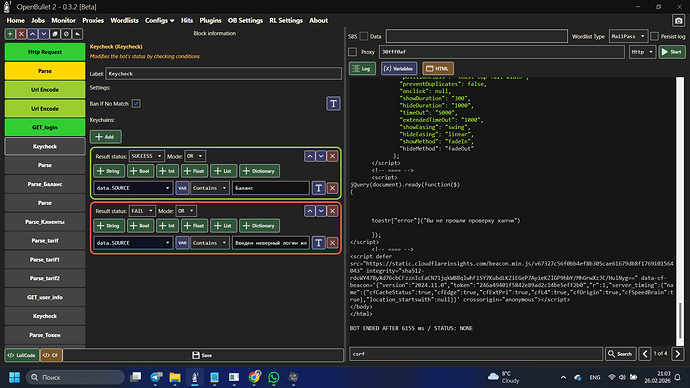Move the FAIL keychain down
The height and width of the screenshot is (388, 690).
(321, 211)
